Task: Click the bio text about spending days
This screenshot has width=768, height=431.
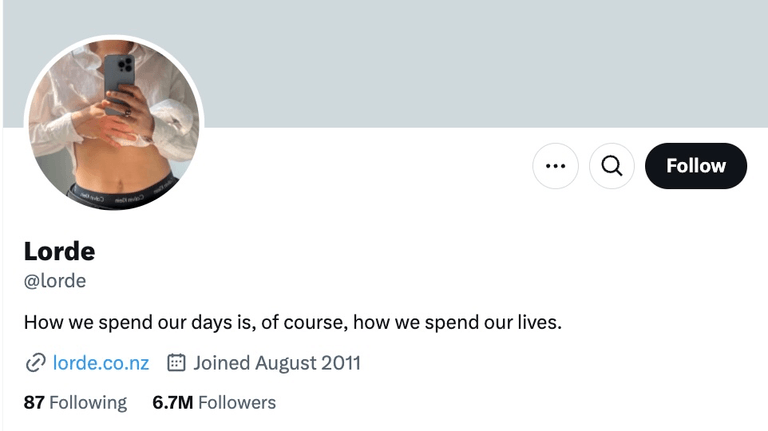Action: point(293,323)
